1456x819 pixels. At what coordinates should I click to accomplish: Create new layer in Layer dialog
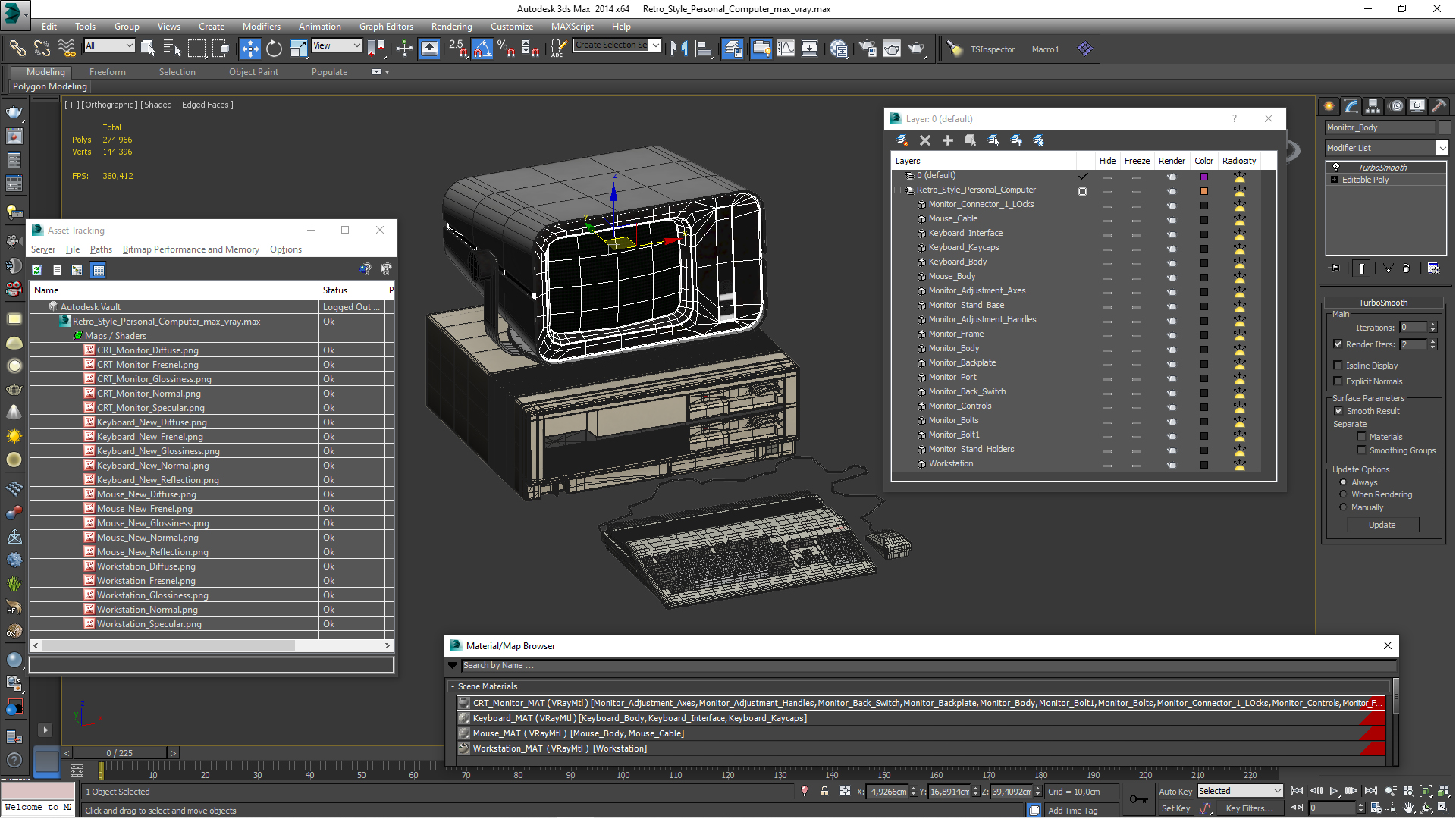pos(902,140)
